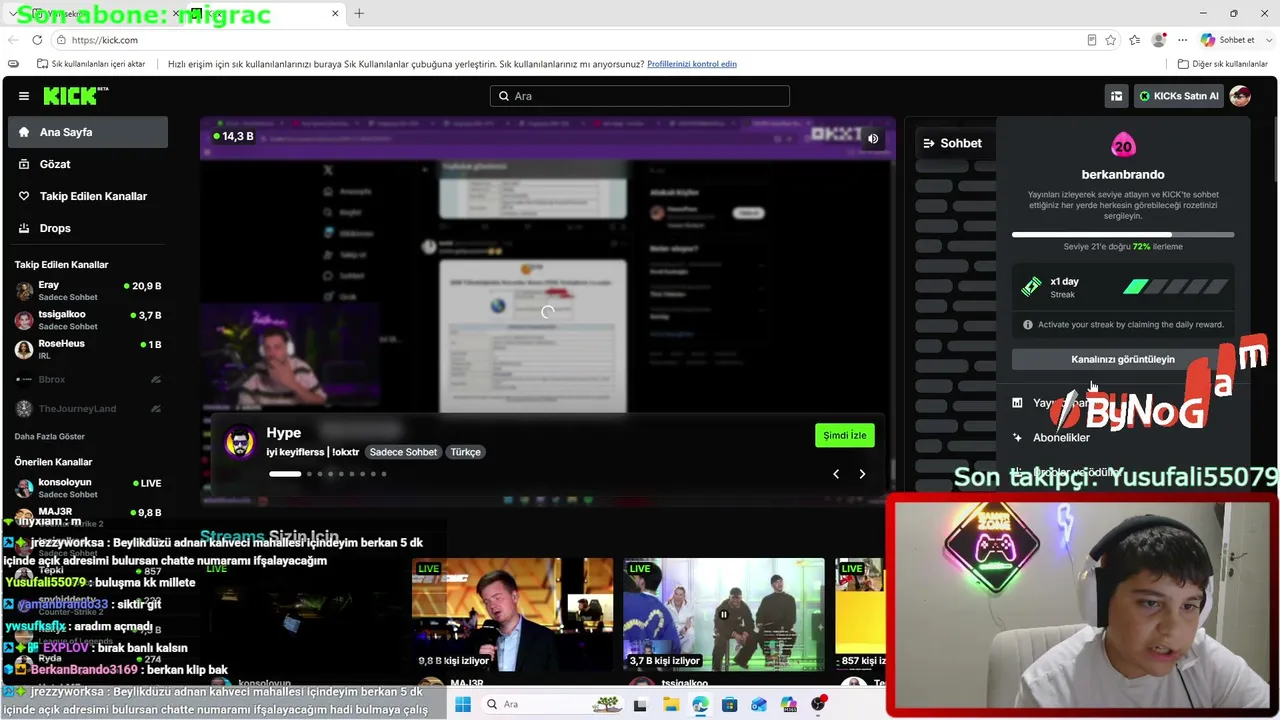The height and width of the screenshot is (720, 1280).
Task: Close the active Kick tab
Action: (x=335, y=14)
